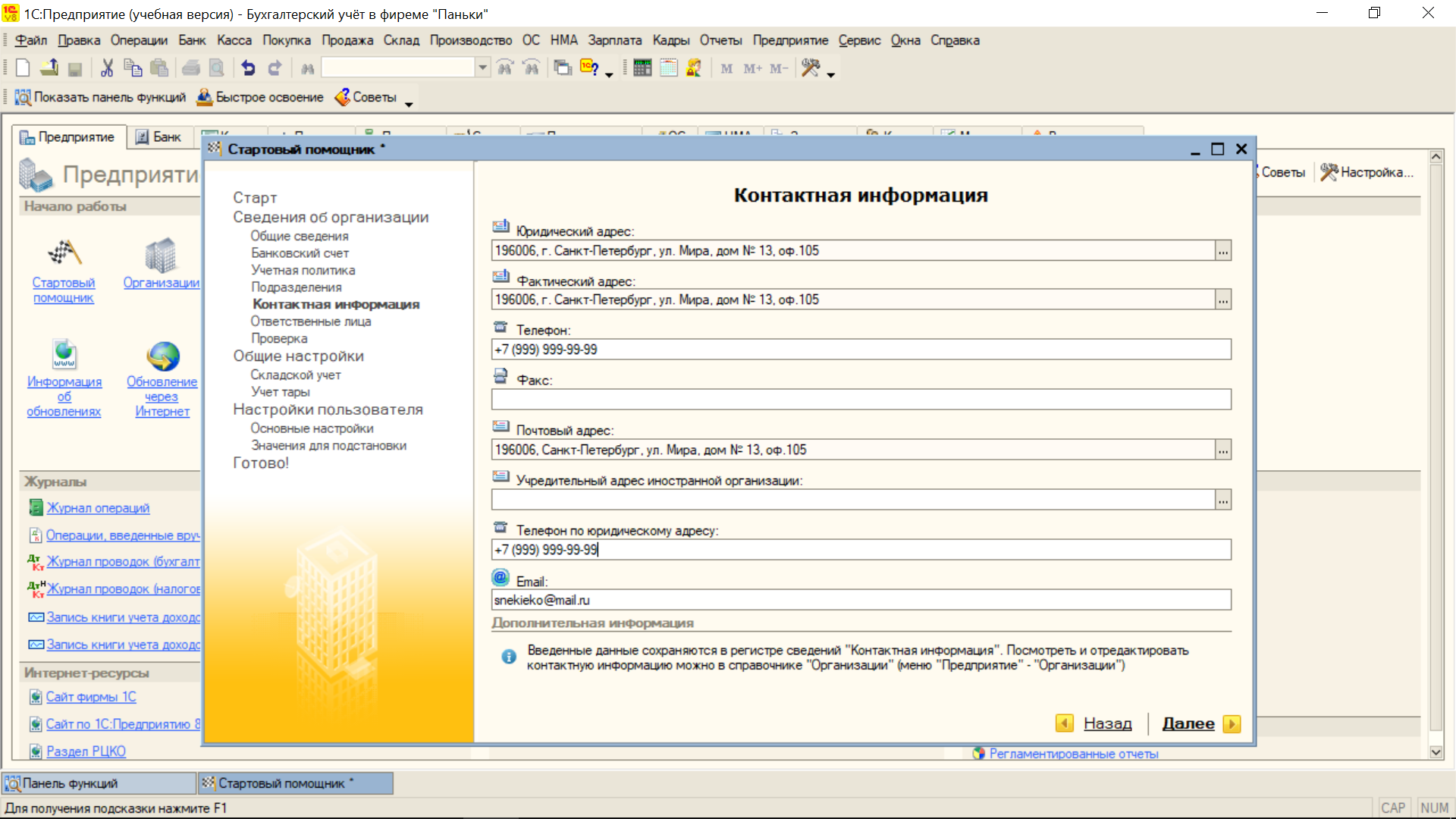1456x819 pixels.
Task: Expand the help icon dropdown arrow
Action: click(608, 75)
